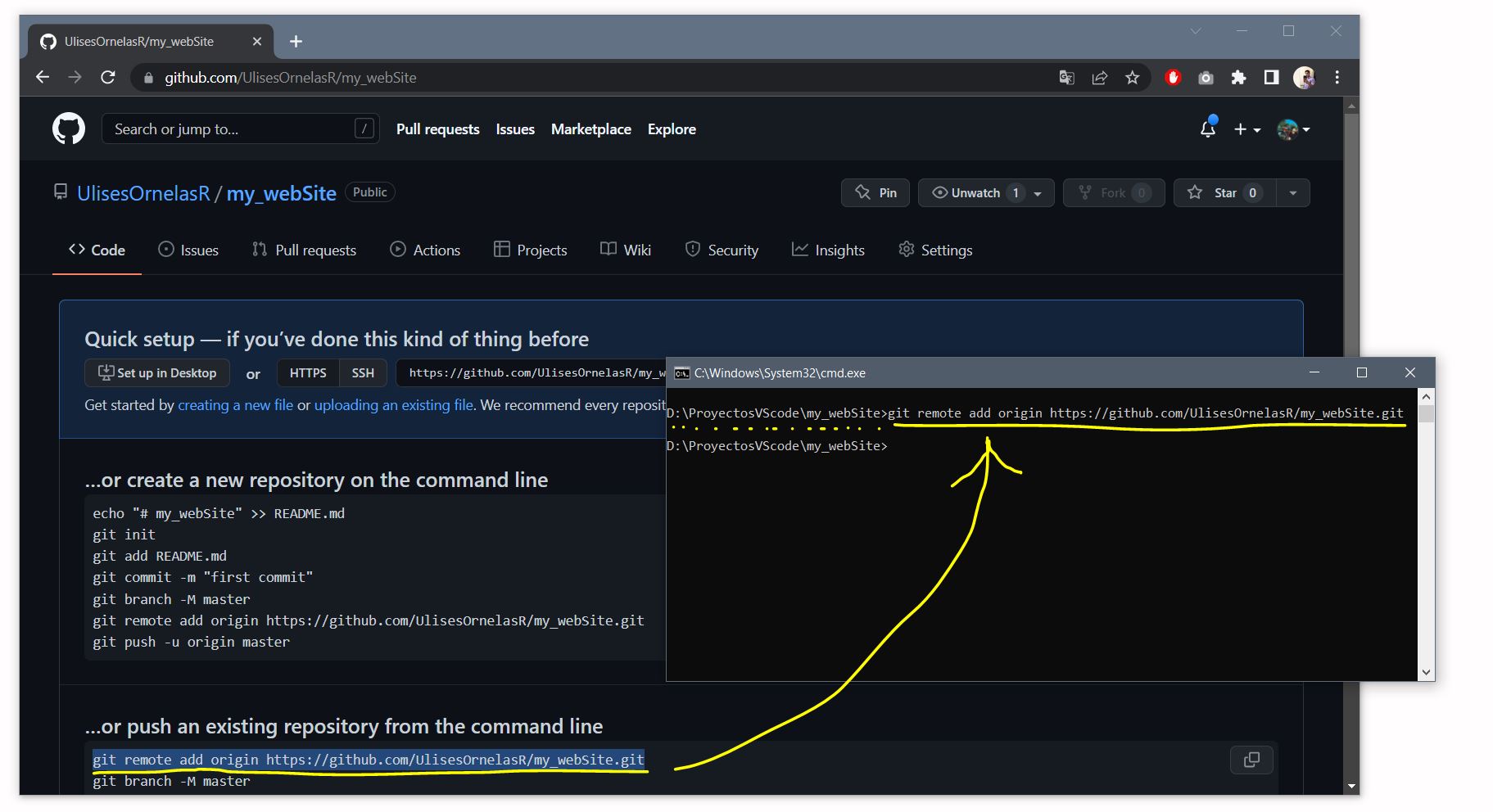The height and width of the screenshot is (812, 1493).
Task: Open a new browser tab
Action: [x=296, y=41]
